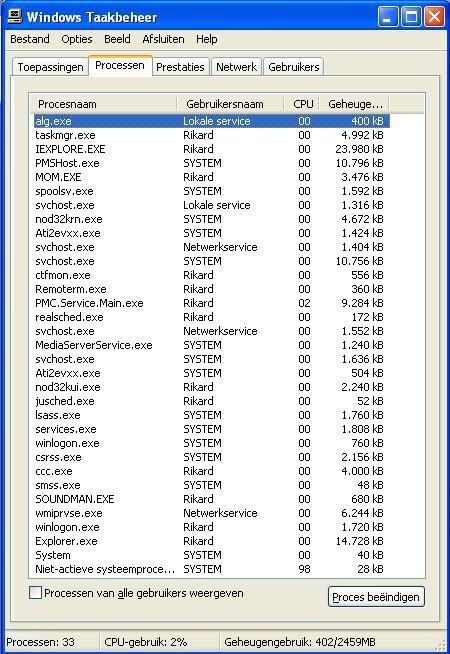450x654 pixels.
Task: Open the Opties menu
Action: coord(77,39)
